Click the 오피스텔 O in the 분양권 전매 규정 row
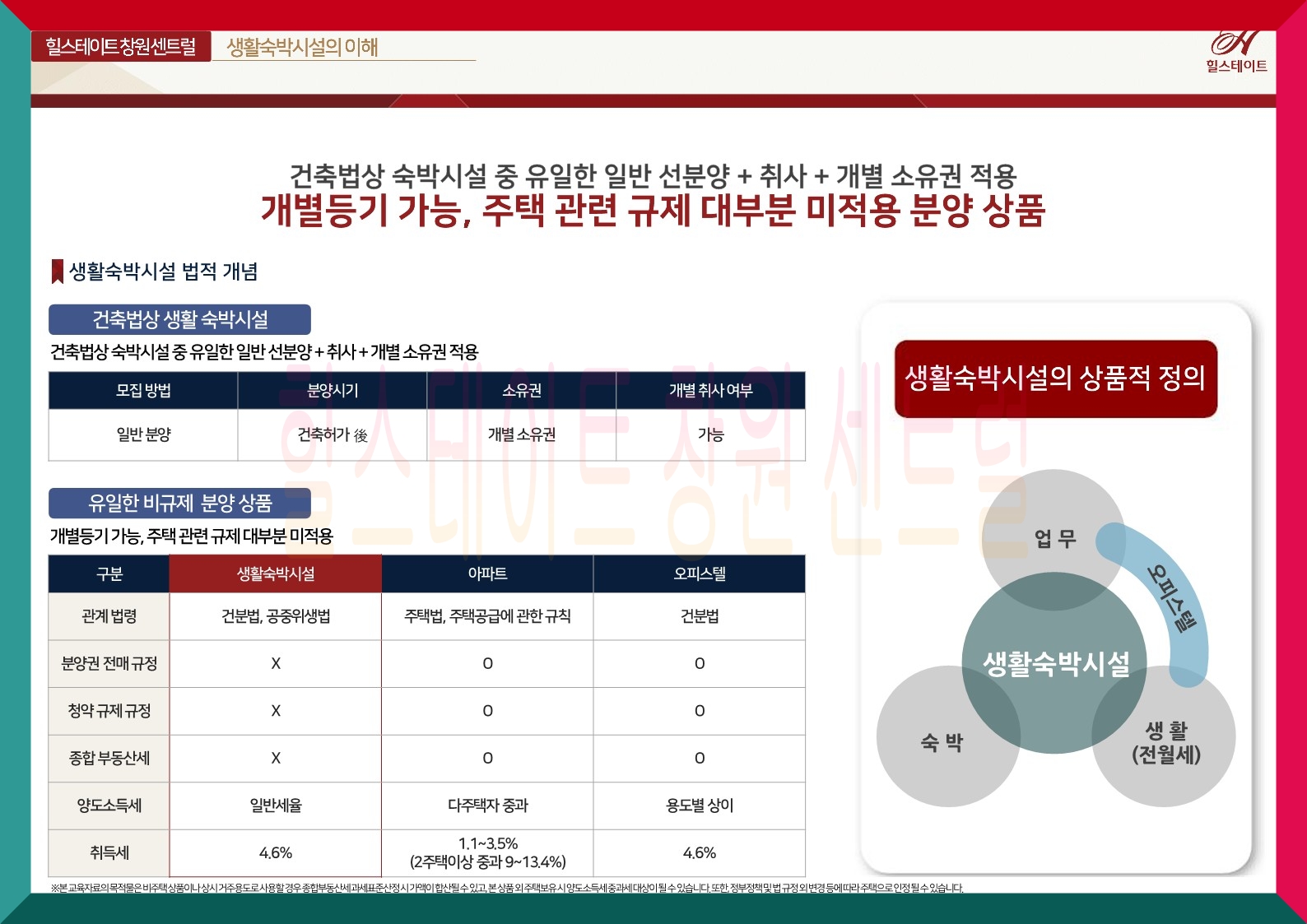This screenshot has width=1307, height=924. coord(700,663)
